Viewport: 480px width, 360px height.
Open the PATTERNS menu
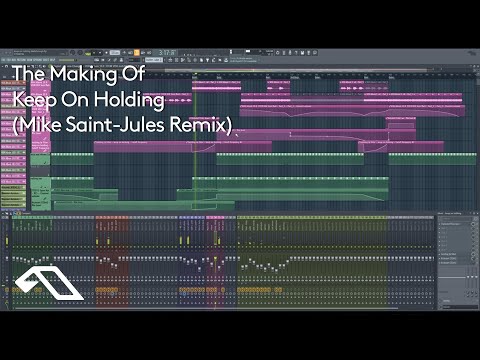point(21,60)
